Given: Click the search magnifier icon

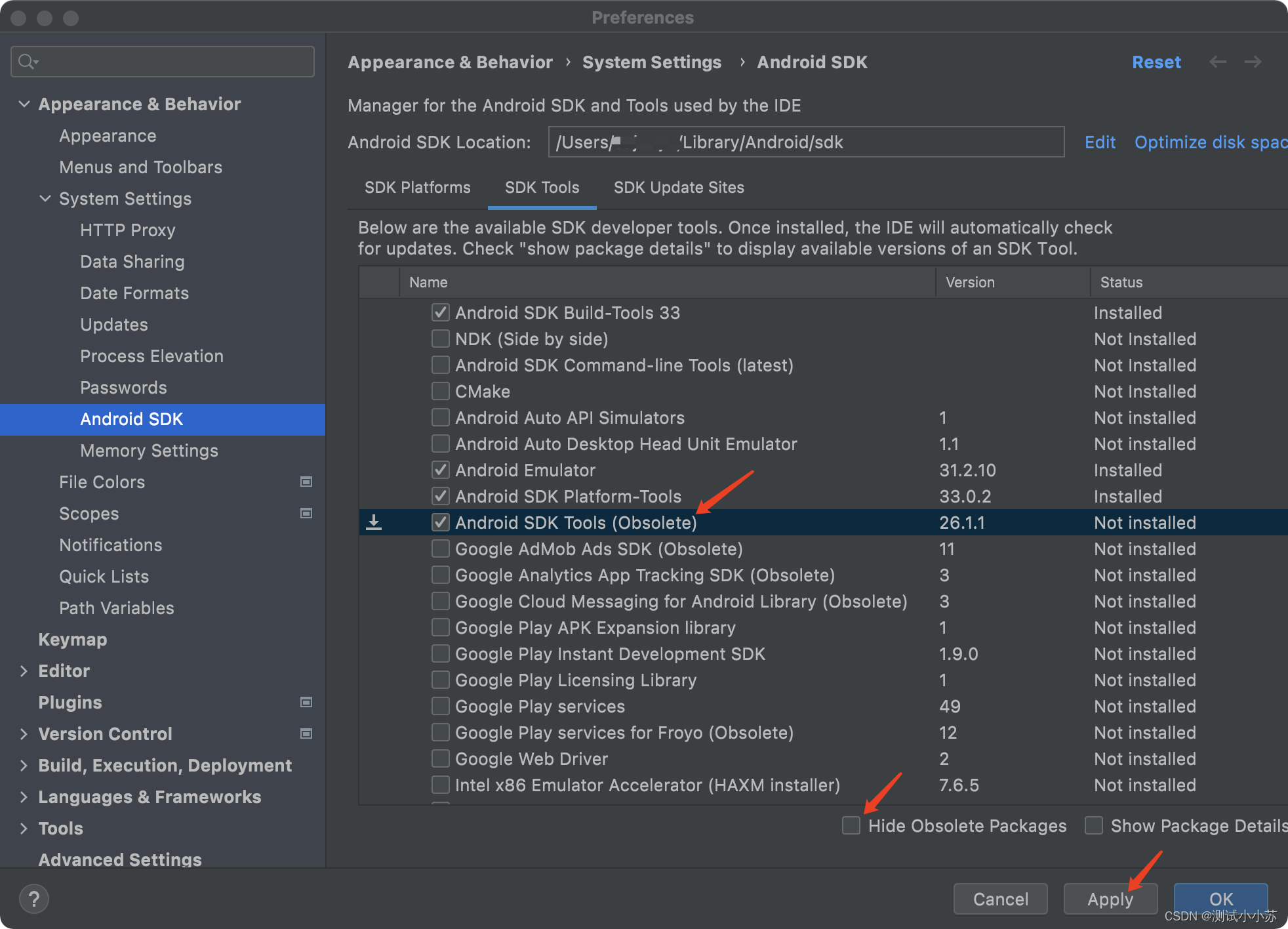Looking at the screenshot, I should [x=27, y=62].
